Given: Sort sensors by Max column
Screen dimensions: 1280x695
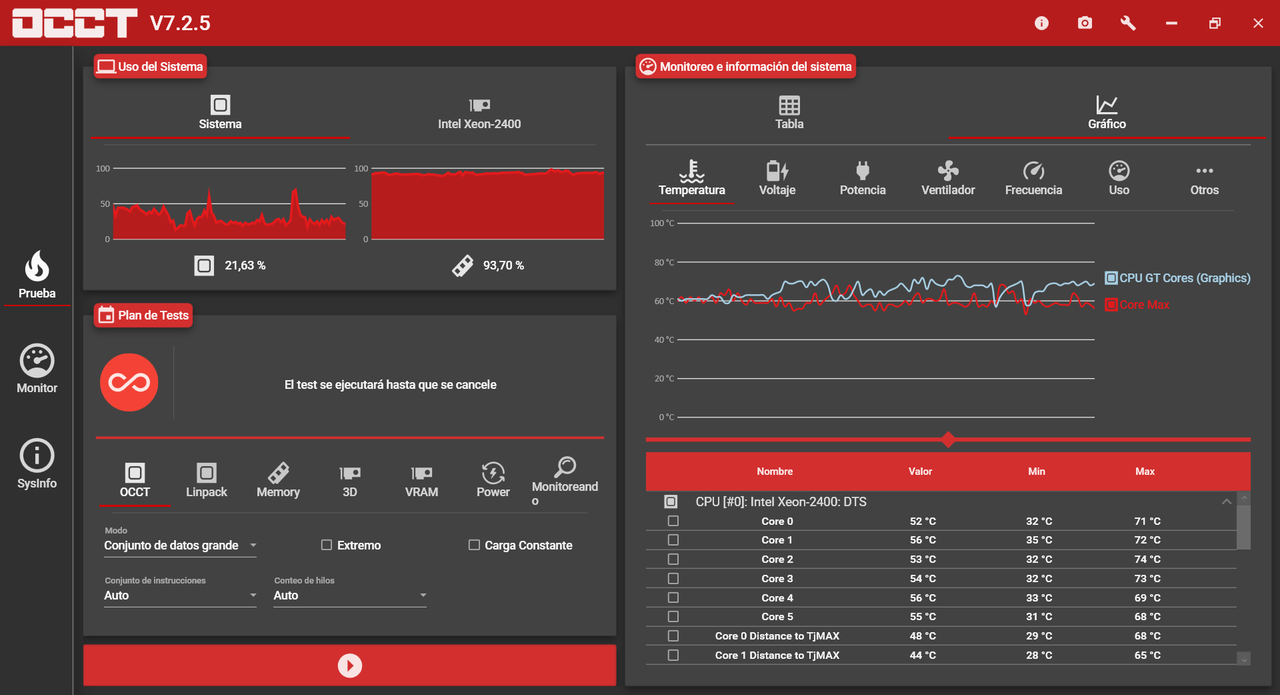Looking at the screenshot, I should (x=1145, y=471).
